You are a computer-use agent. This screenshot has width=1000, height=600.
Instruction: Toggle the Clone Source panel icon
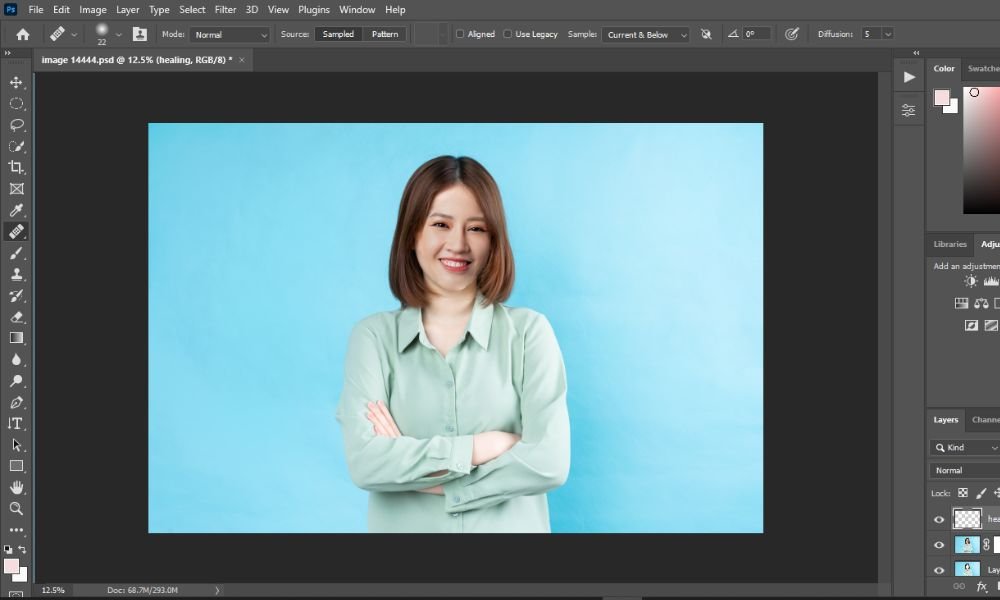coord(140,34)
